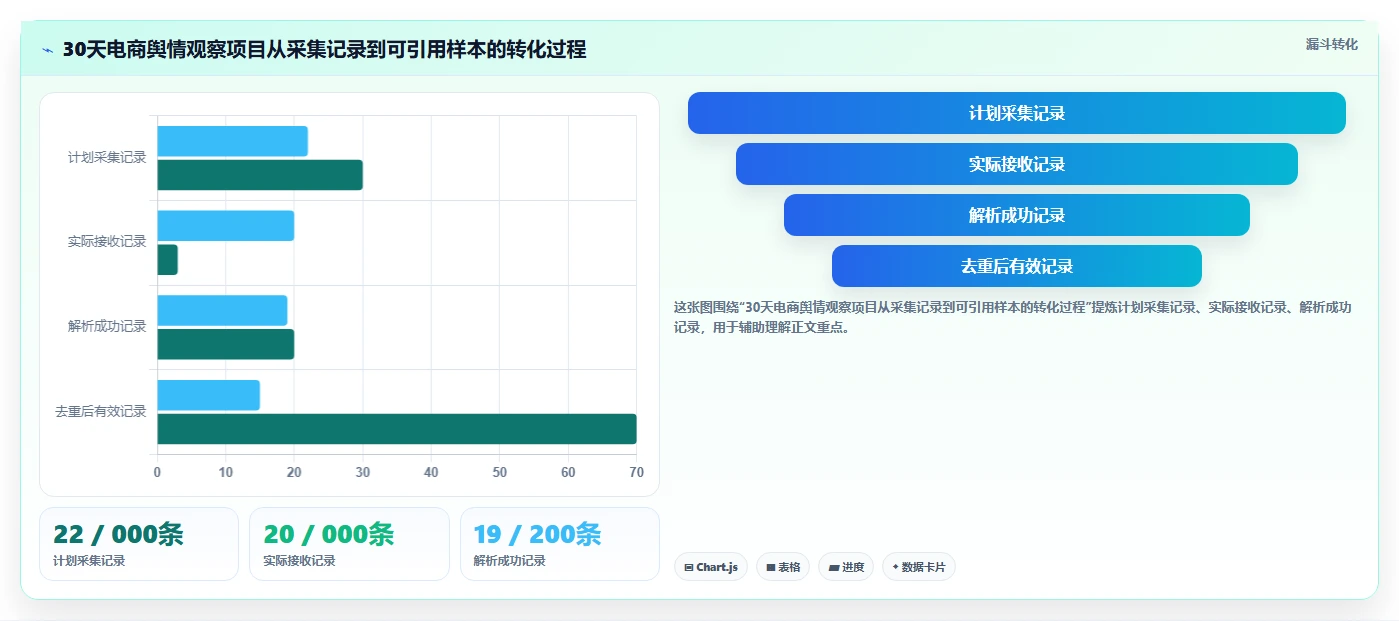1399x621 pixels.
Task: Click the 计划采集记录 caption under 22 / 000条
Action: [89, 561]
